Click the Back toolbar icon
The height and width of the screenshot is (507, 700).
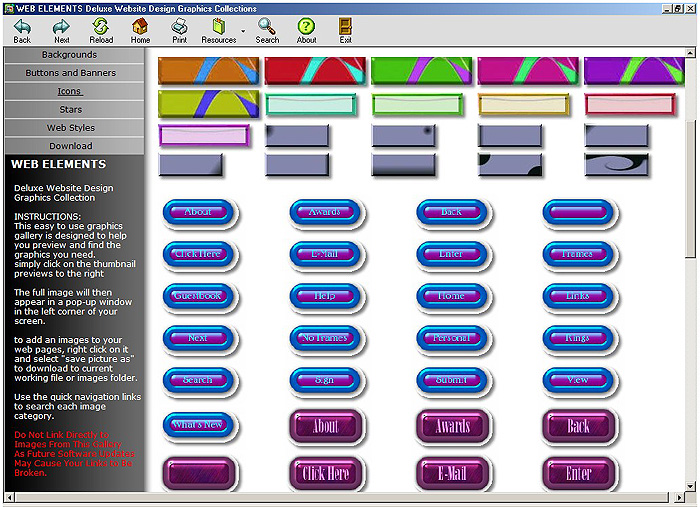[x=22, y=31]
